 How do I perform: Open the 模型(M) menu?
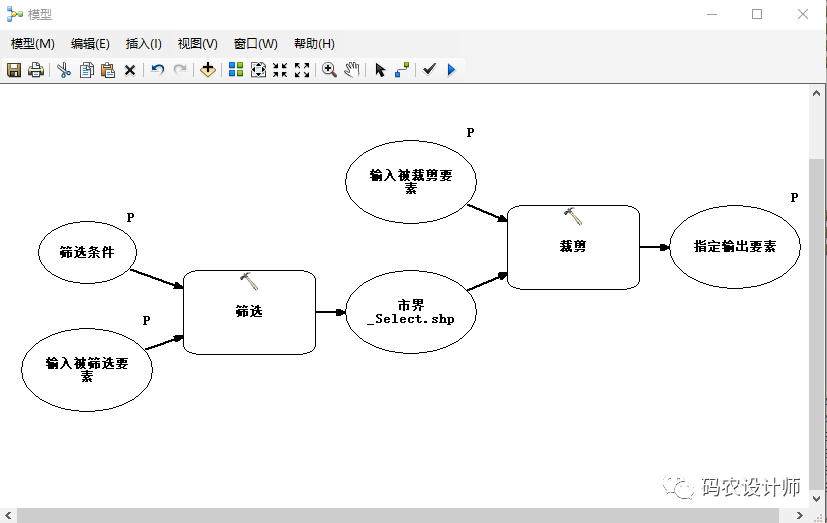point(33,44)
